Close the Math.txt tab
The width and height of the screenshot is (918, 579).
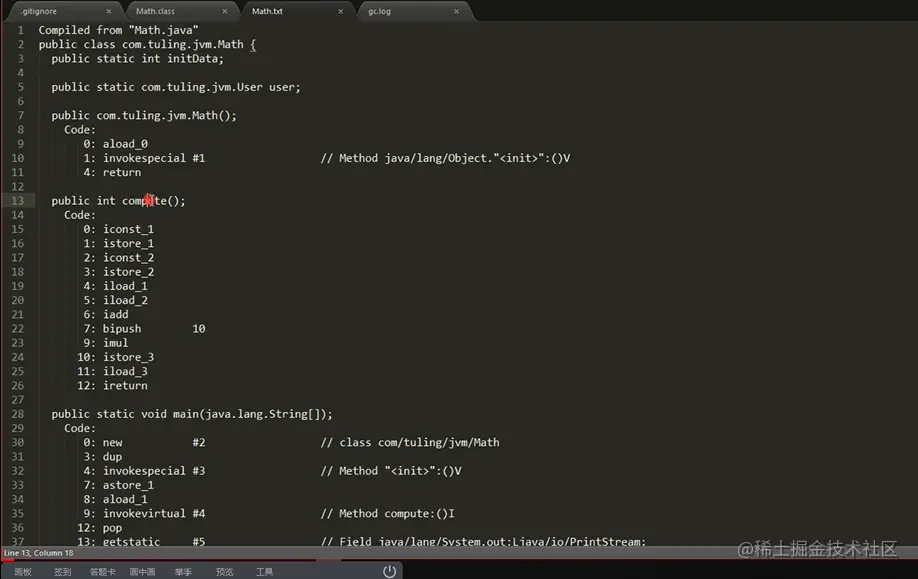coord(340,11)
